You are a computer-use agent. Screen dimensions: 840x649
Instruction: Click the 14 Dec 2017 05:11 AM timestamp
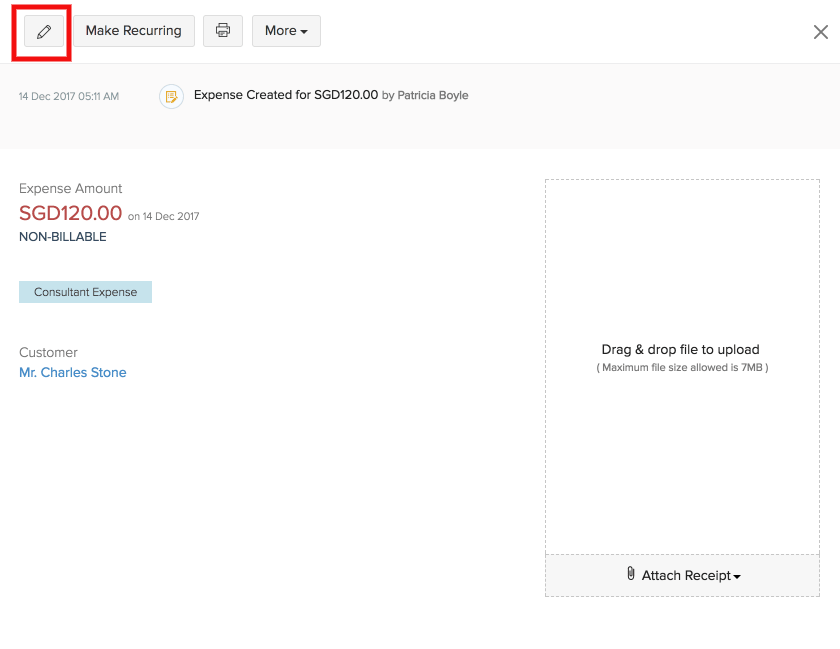[69, 96]
